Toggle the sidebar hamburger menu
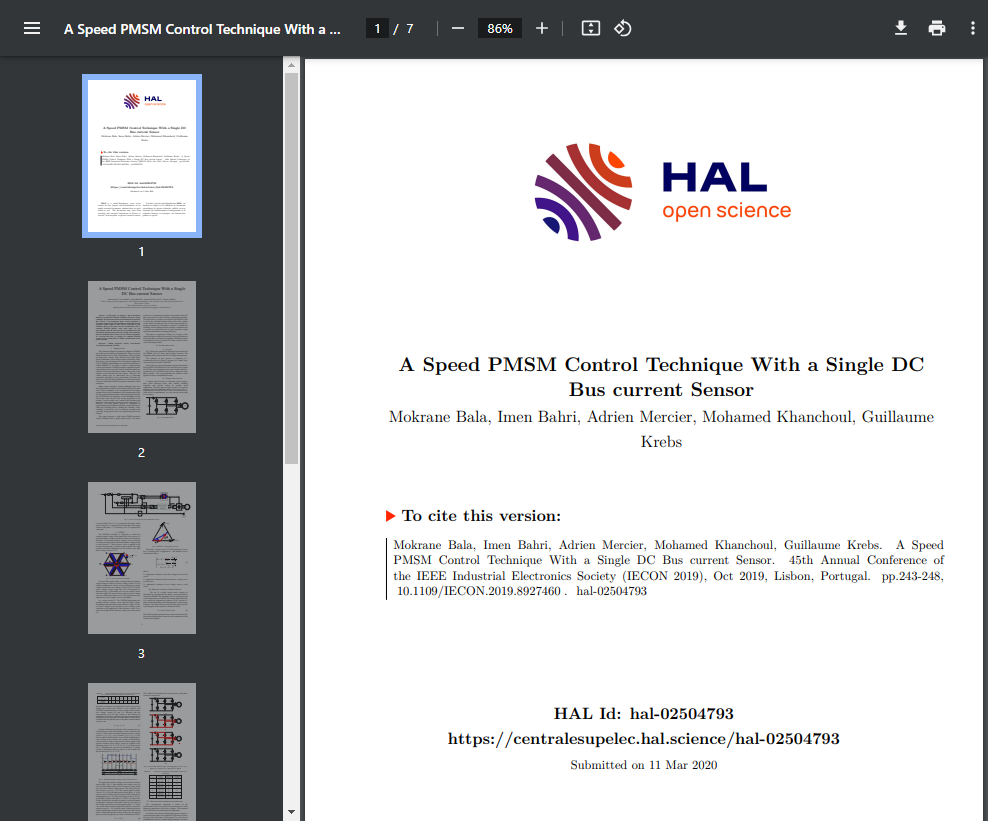988x821 pixels. (x=32, y=28)
